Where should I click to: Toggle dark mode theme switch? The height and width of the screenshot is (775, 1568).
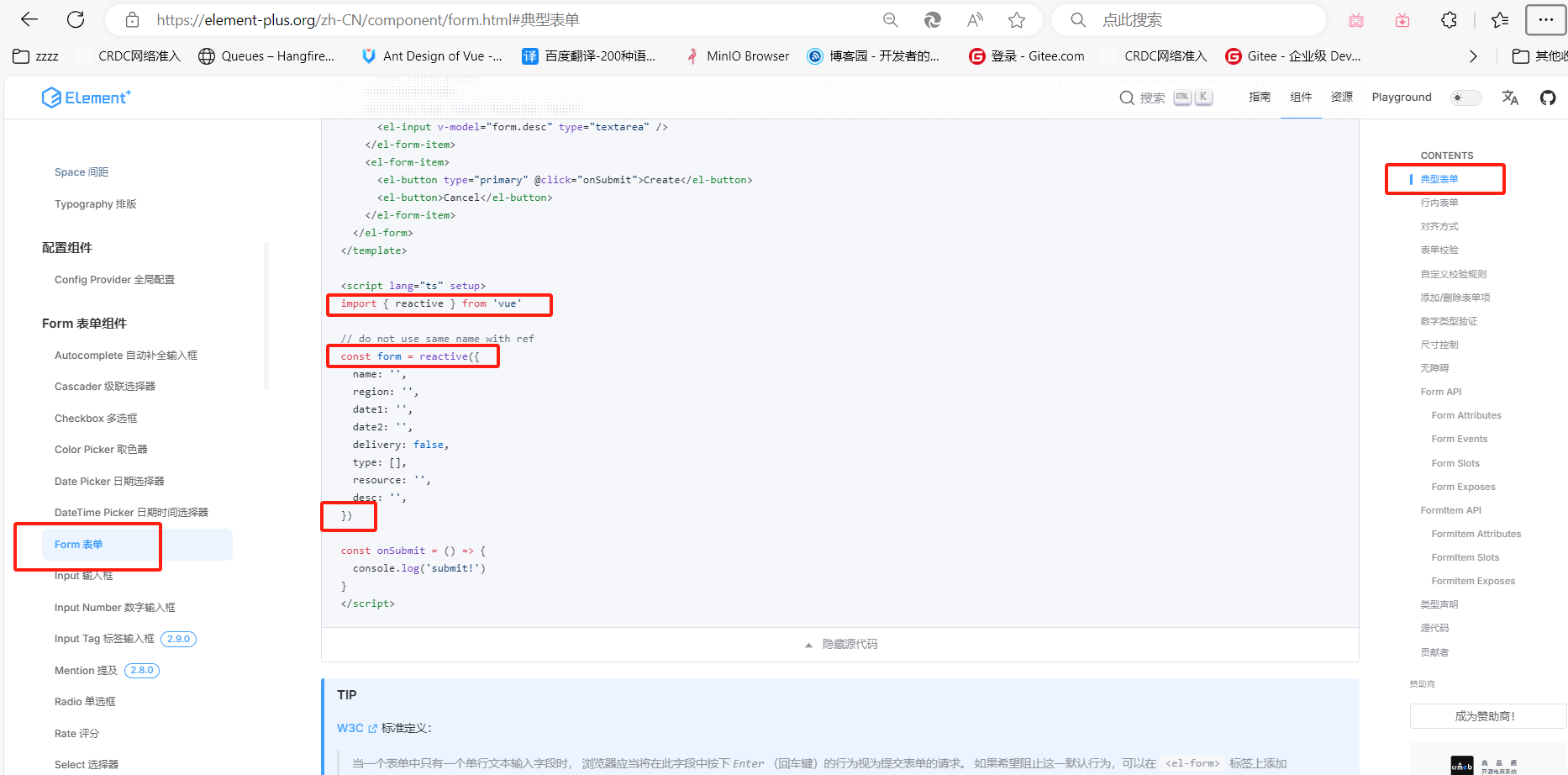click(x=1466, y=98)
